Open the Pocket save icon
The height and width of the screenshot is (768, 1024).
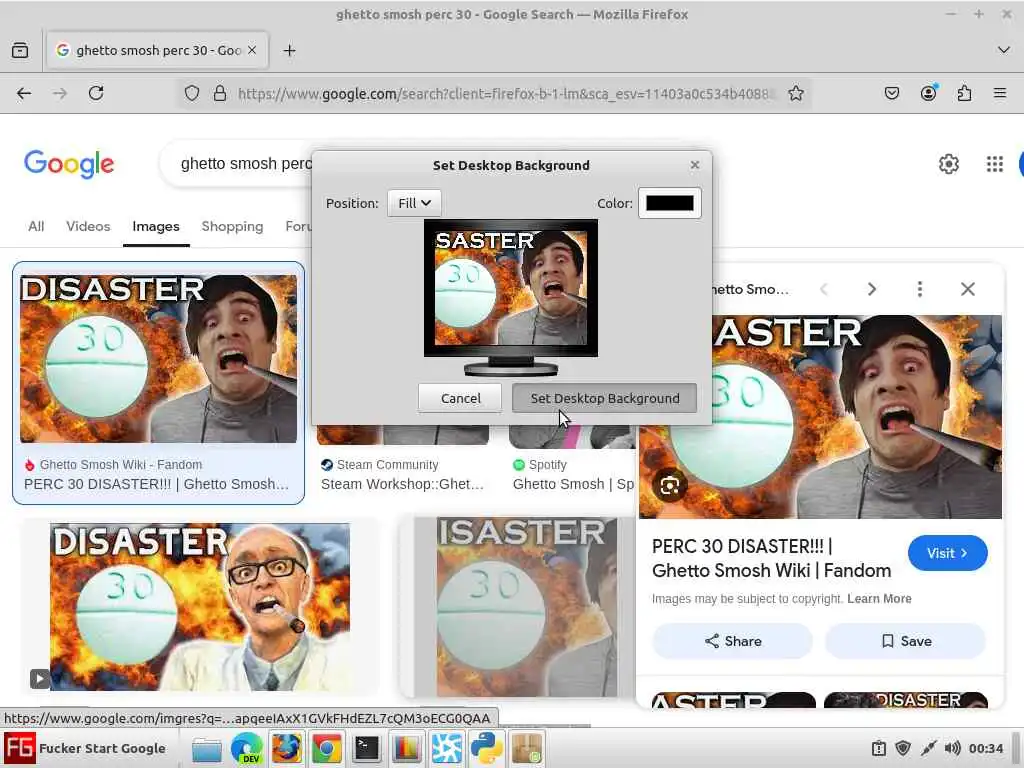click(x=891, y=93)
